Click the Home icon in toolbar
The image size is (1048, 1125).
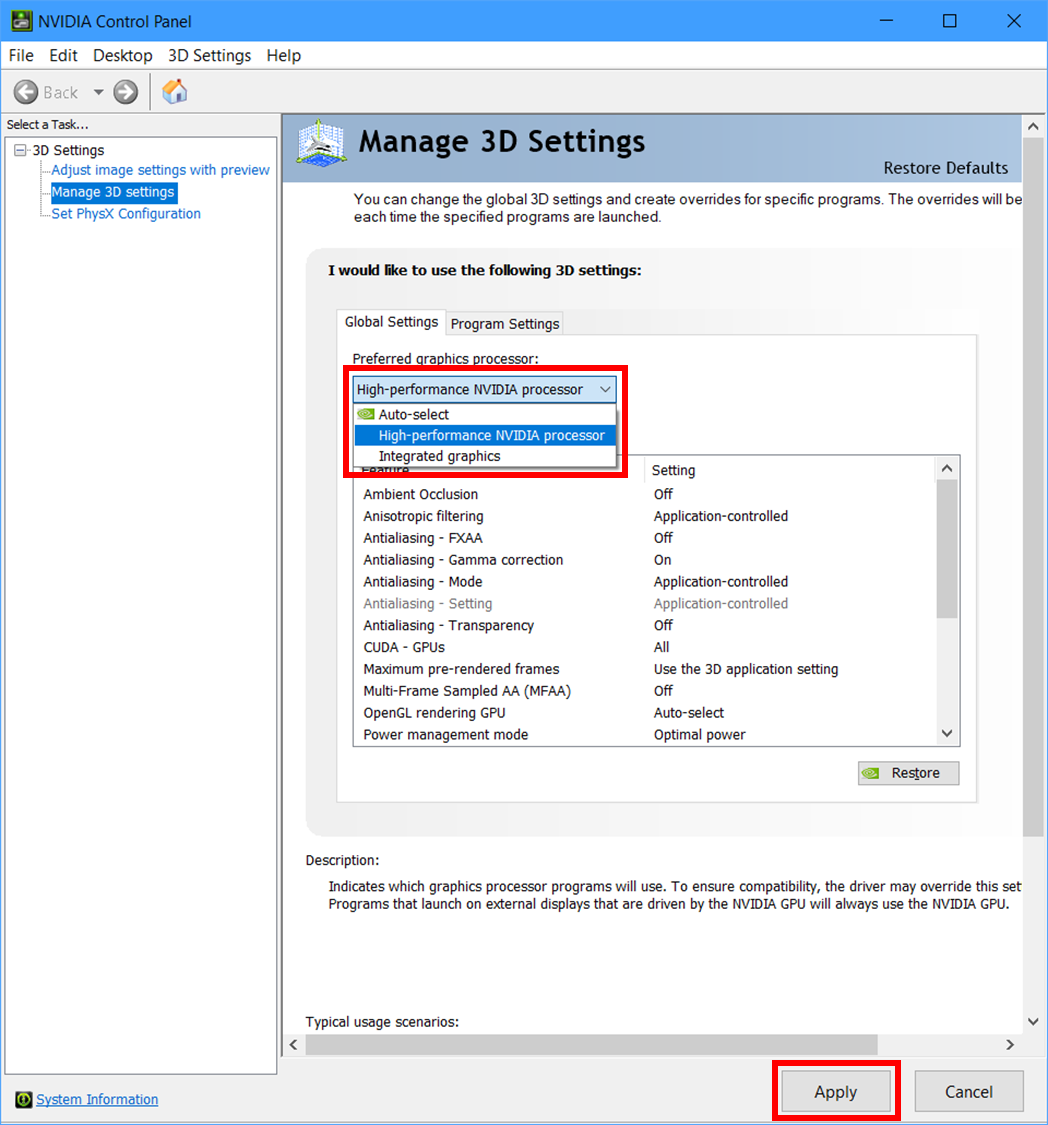(x=175, y=92)
